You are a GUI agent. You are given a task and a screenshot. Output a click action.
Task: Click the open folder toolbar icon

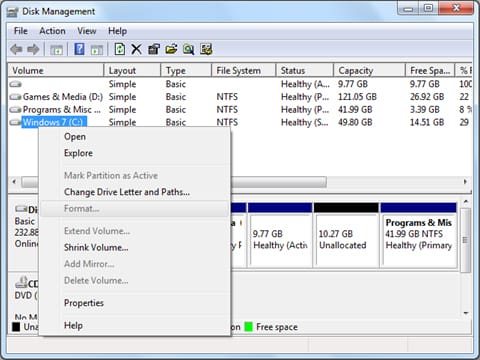171,49
